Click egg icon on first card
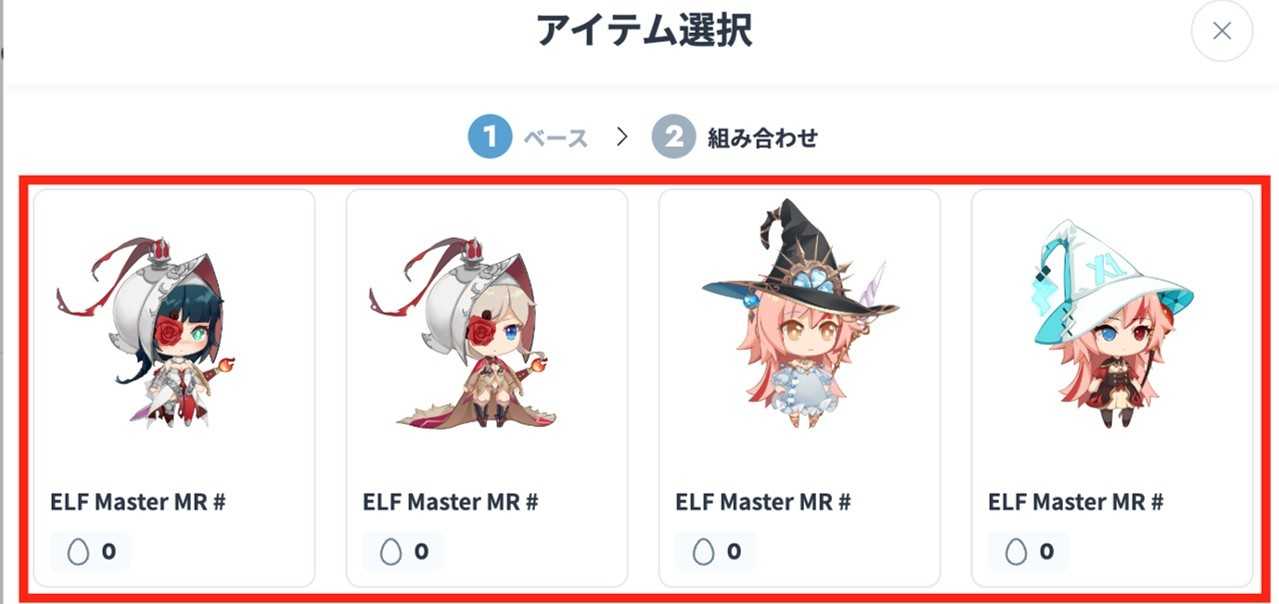The width and height of the screenshot is (1279, 604). (x=78, y=551)
